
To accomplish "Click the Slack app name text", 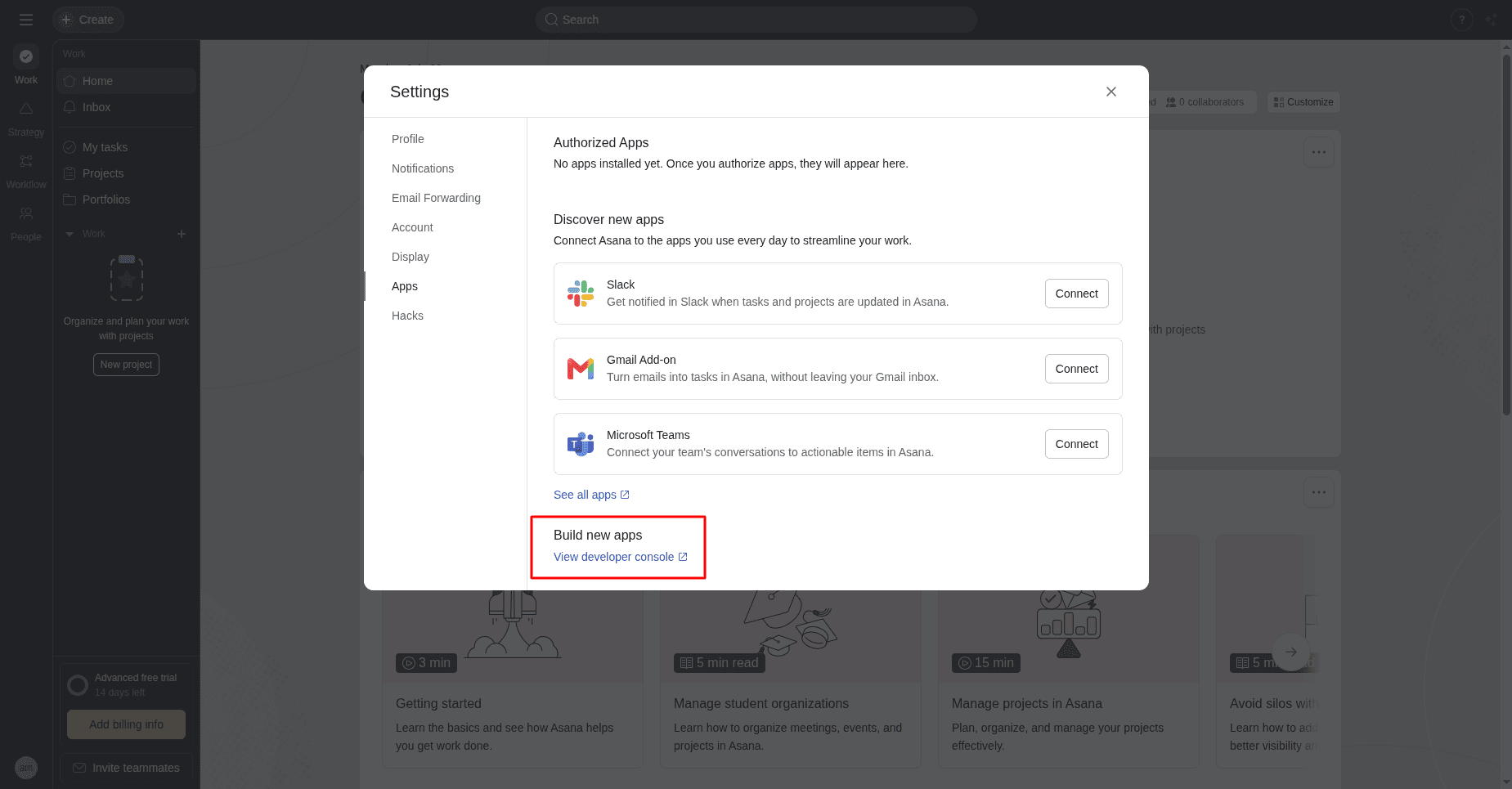I will point(621,285).
